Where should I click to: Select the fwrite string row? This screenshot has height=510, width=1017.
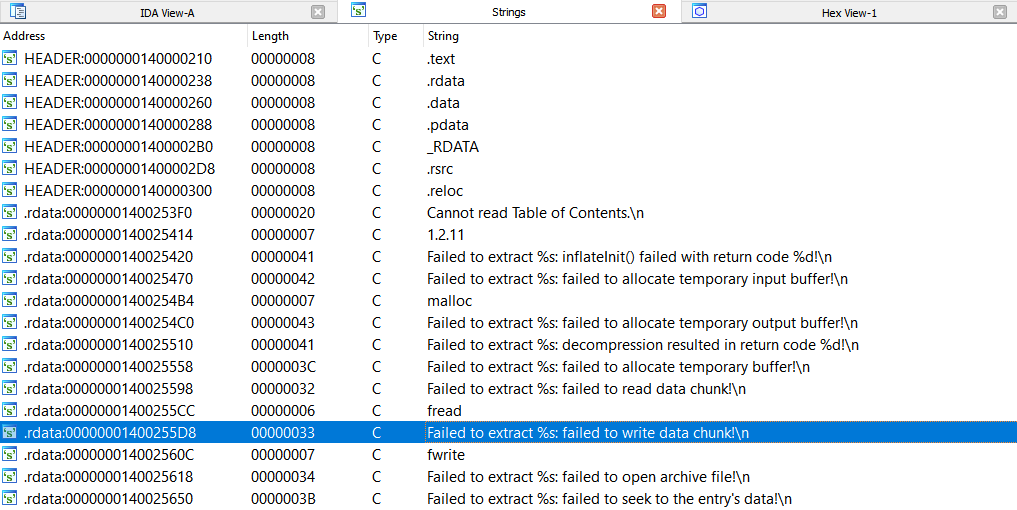coord(508,455)
